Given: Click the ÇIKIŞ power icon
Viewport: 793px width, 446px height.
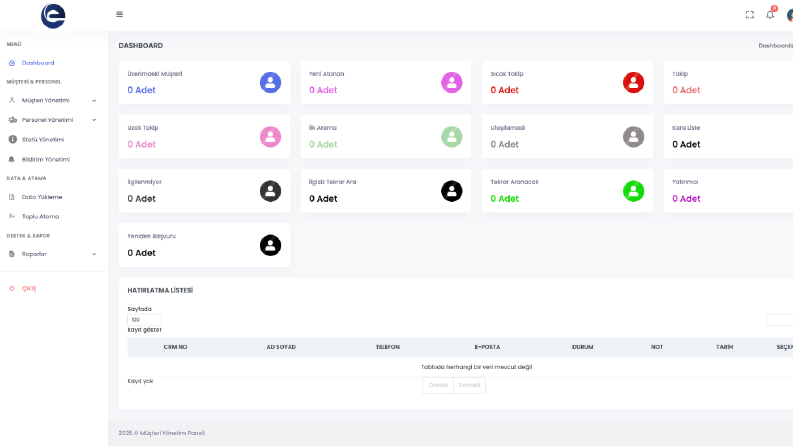Looking at the screenshot, I should [x=12, y=288].
